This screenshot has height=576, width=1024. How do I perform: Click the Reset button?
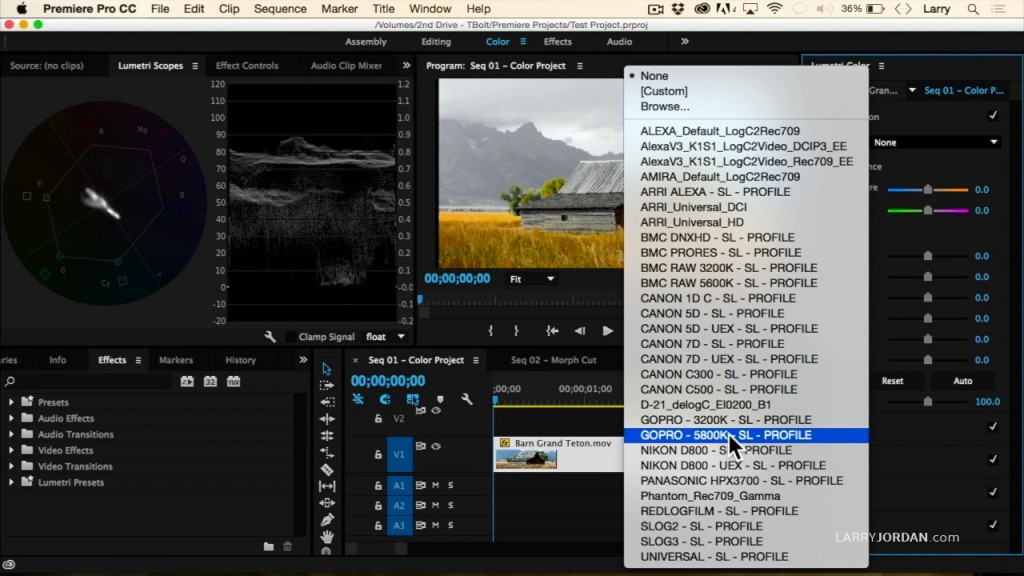pyautogui.click(x=892, y=381)
